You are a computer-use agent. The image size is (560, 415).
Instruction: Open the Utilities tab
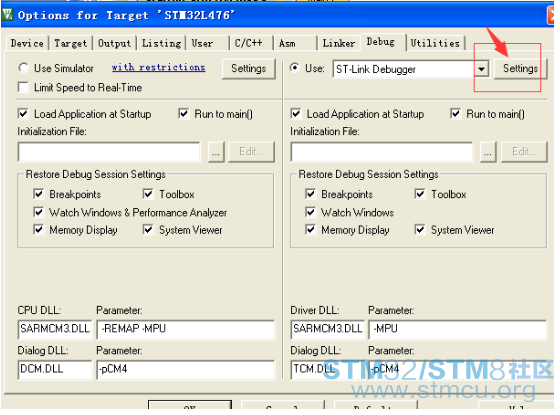tap(435, 43)
